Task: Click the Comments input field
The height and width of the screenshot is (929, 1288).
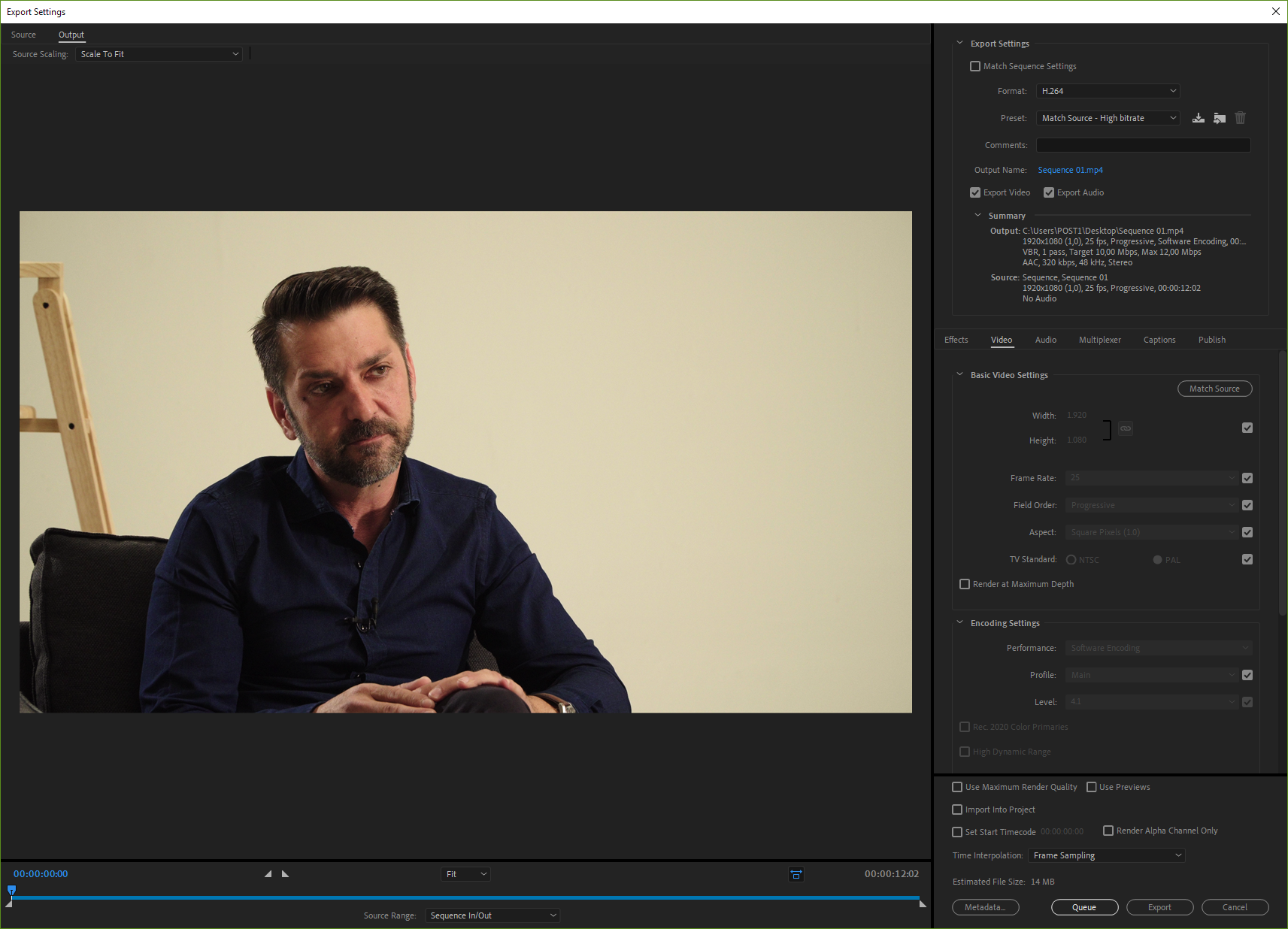Action: [x=1143, y=145]
